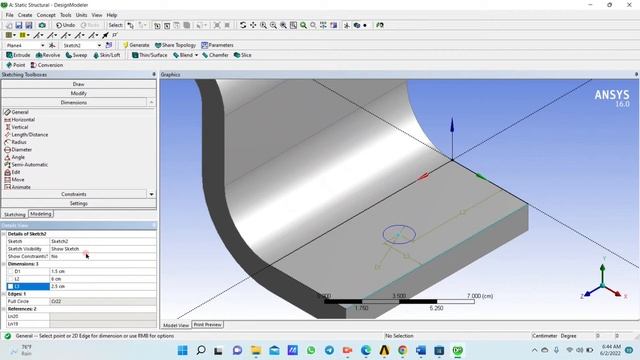This screenshot has height=360, width=640.
Task: Click the Extrude tool
Action: (18, 55)
